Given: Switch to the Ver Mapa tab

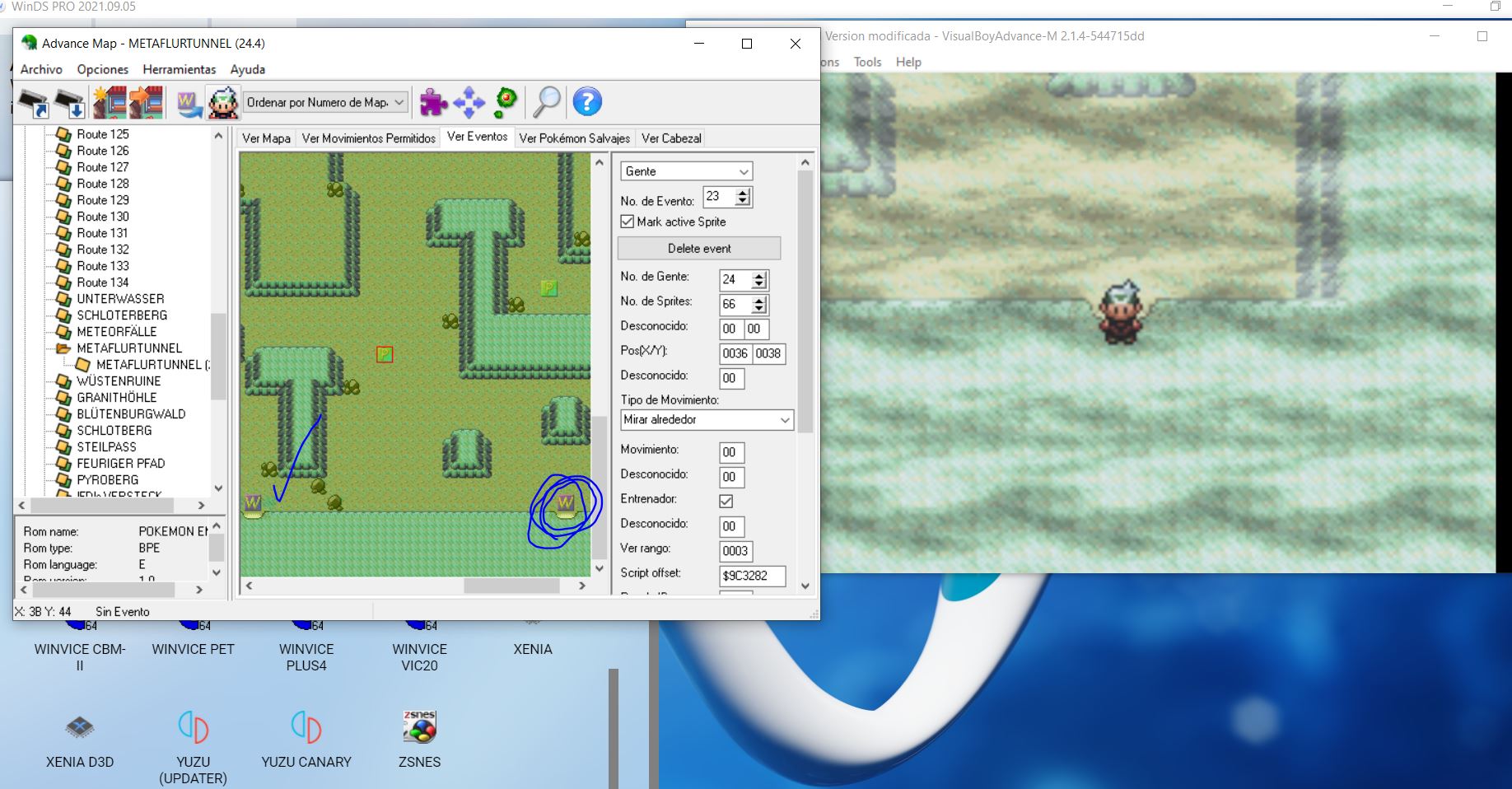Looking at the screenshot, I should pyautogui.click(x=266, y=138).
